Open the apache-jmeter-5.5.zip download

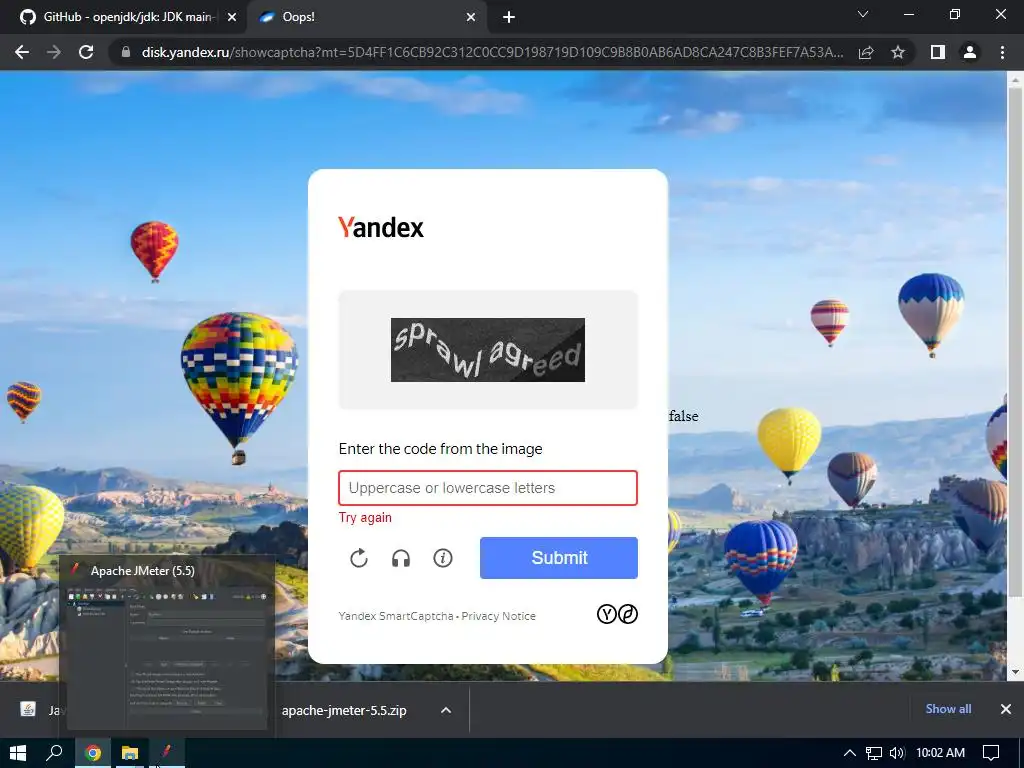tap(344, 710)
